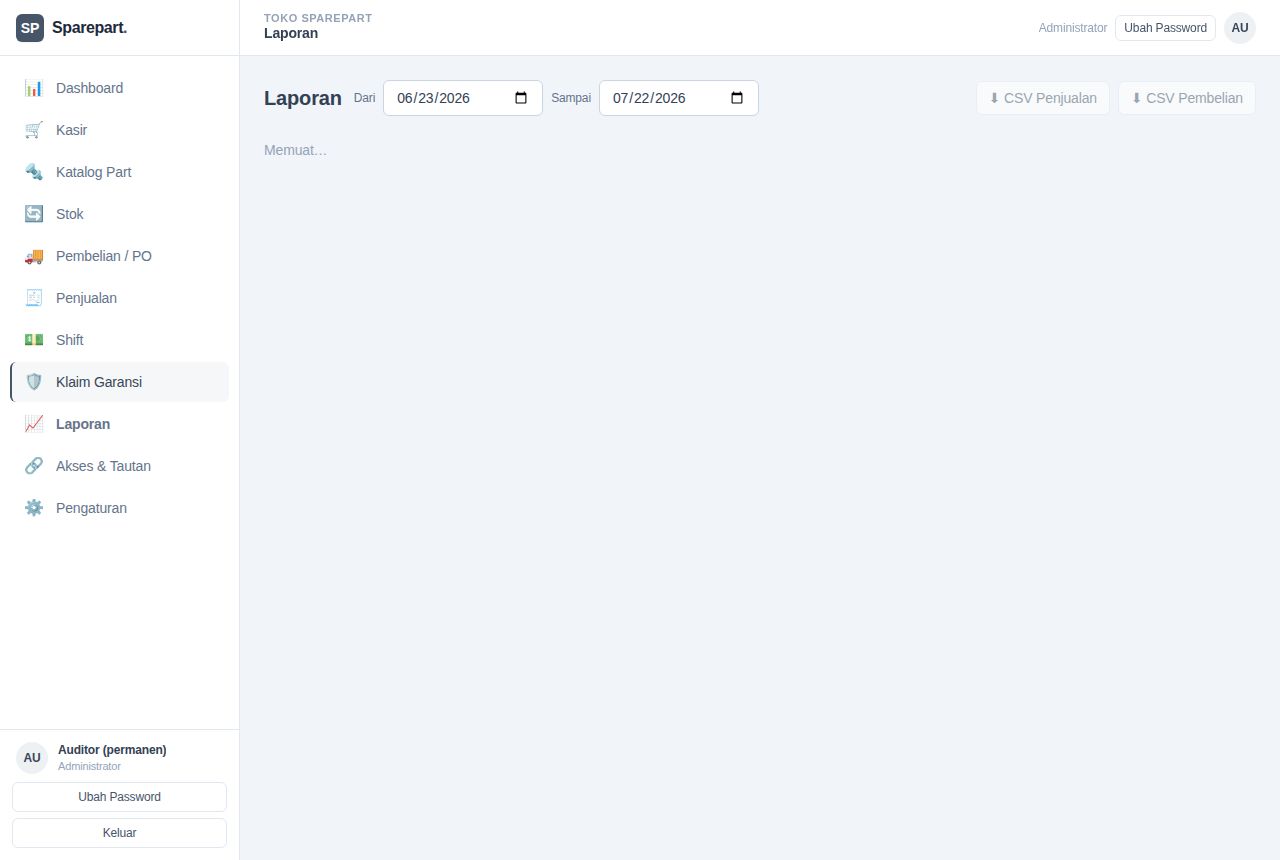Click the Klaim Garansi shield icon

tap(34, 382)
